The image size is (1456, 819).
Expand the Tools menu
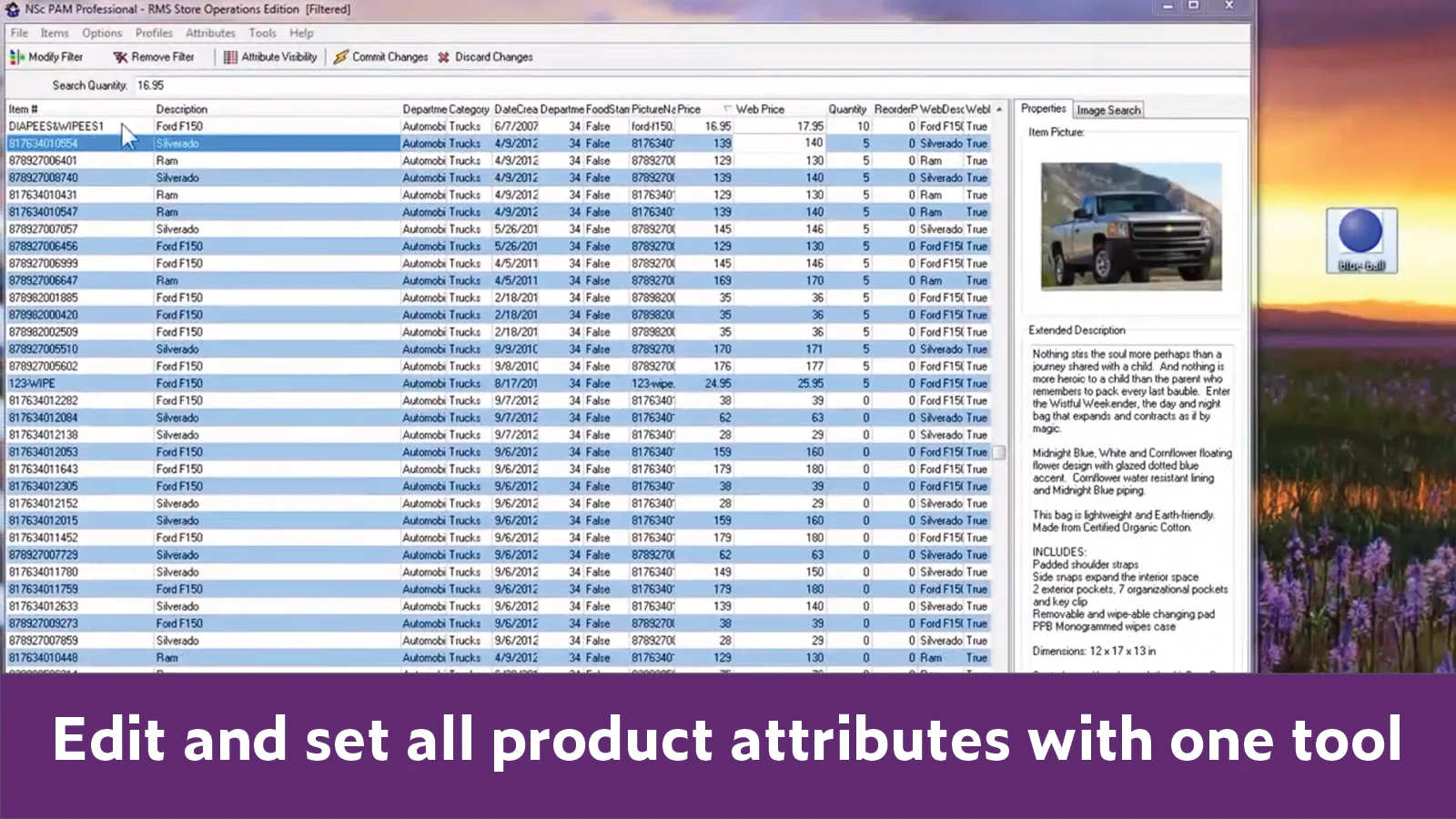[x=262, y=33]
